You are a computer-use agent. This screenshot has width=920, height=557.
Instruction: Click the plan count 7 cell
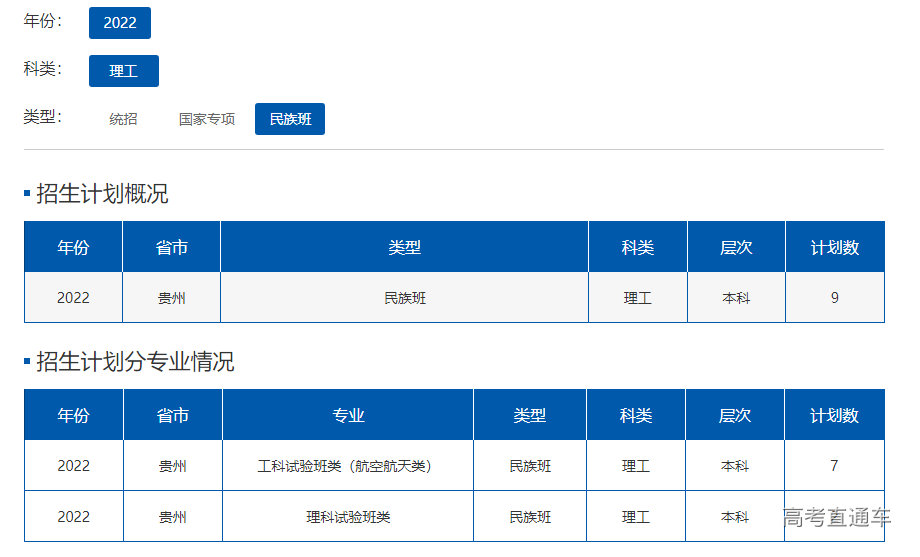834,466
